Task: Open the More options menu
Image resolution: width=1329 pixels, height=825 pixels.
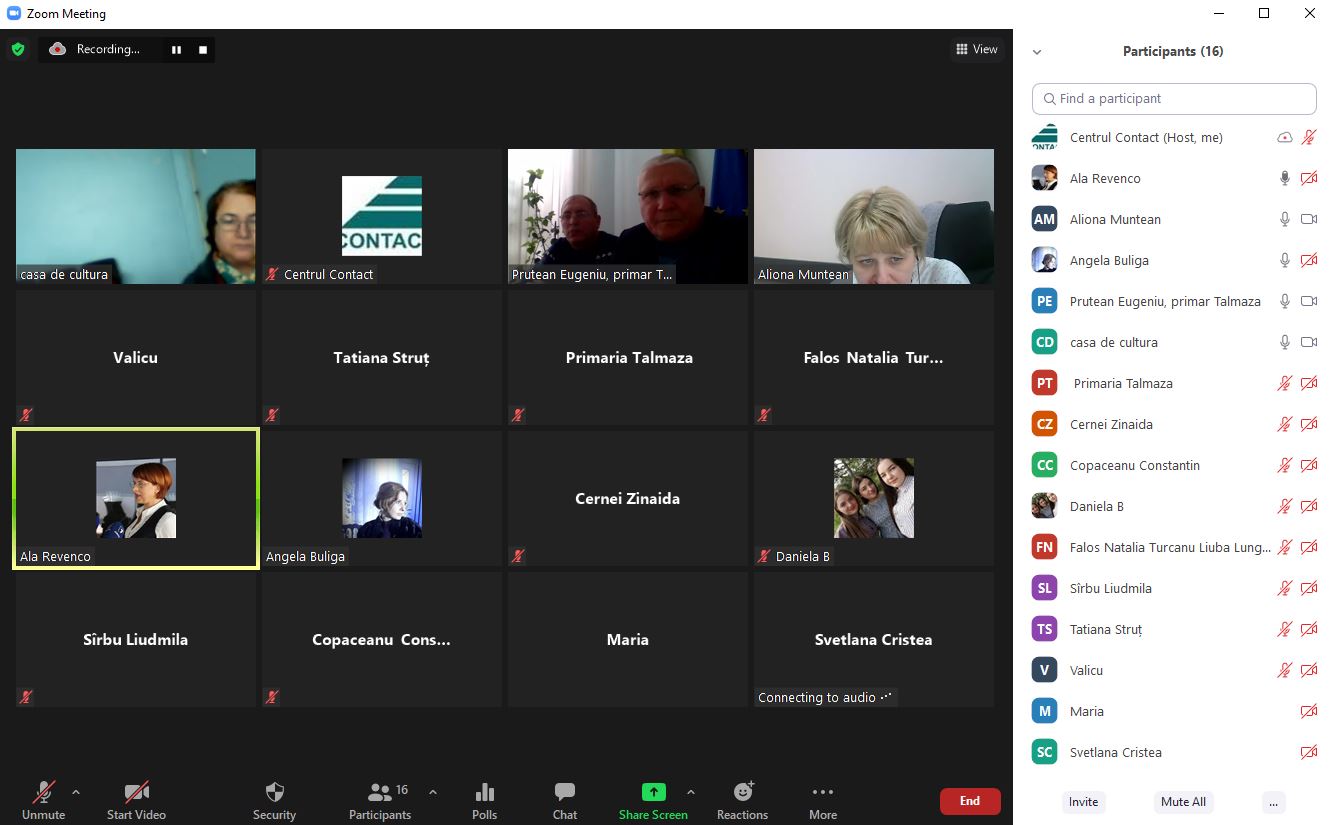Action: [x=823, y=801]
